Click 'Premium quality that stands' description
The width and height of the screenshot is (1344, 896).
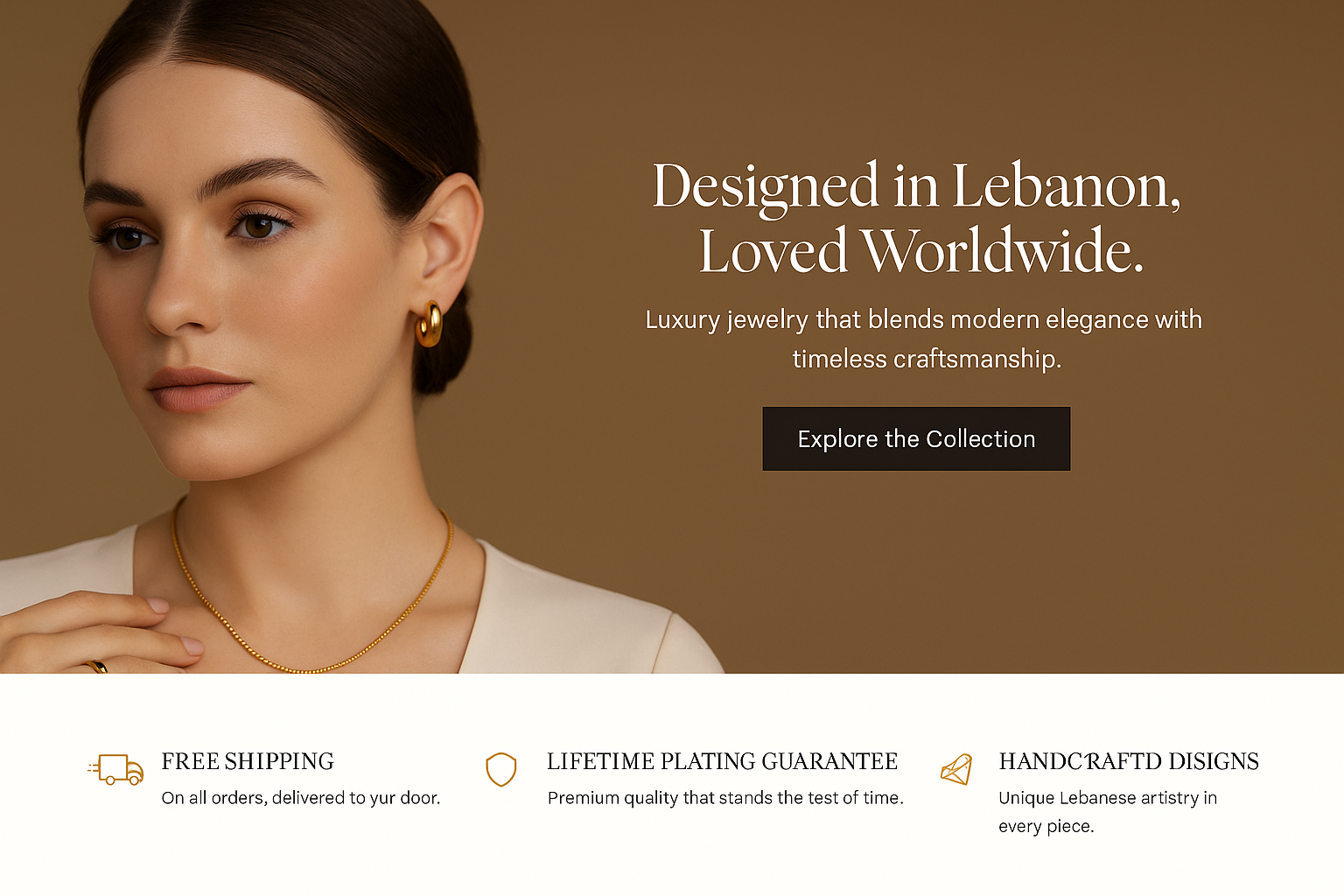click(x=725, y=798)
